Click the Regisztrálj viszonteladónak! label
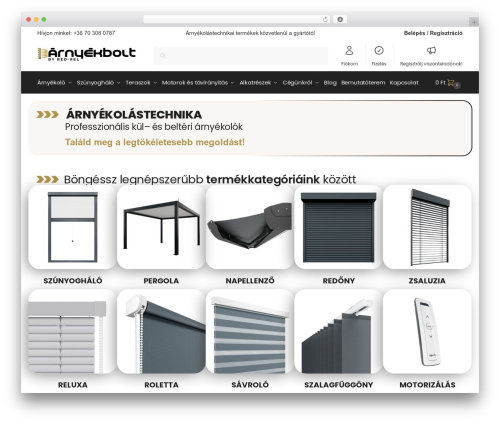500x423 pixels. click(431, 64)
